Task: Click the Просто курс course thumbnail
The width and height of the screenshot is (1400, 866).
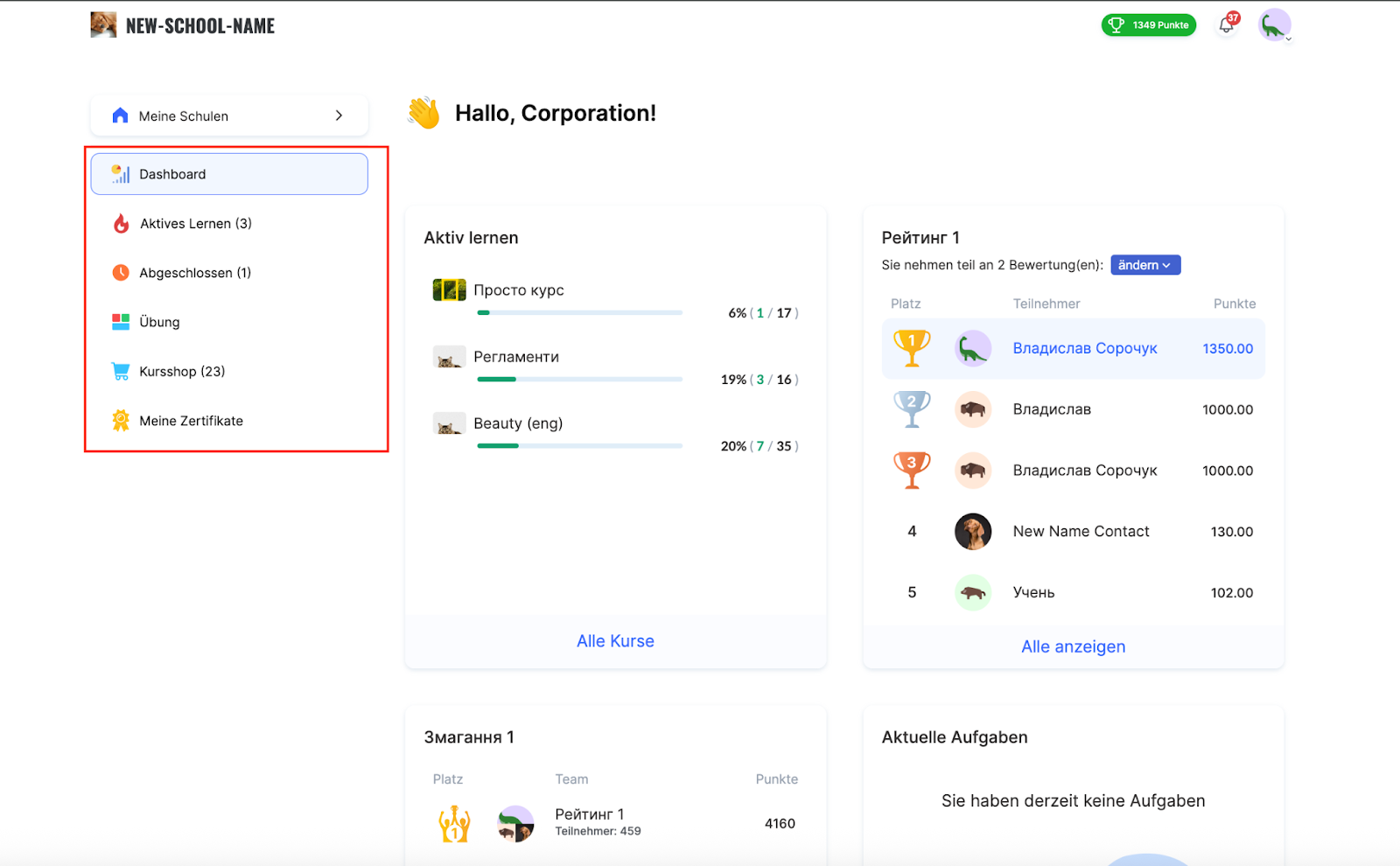Action: (x=449, y=290)
